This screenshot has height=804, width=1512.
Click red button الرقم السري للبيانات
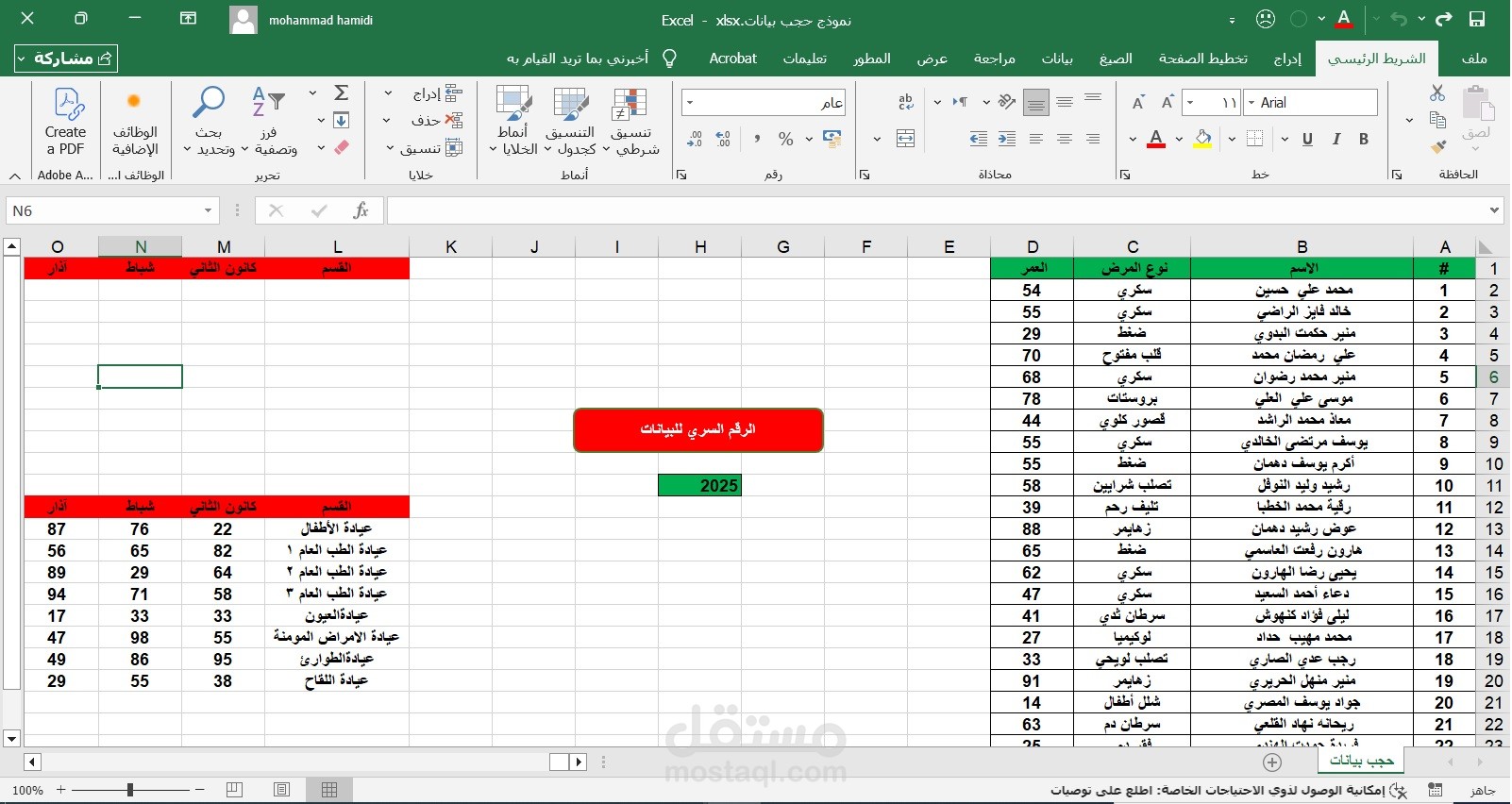pyautogui.click(x=698, y=430)
